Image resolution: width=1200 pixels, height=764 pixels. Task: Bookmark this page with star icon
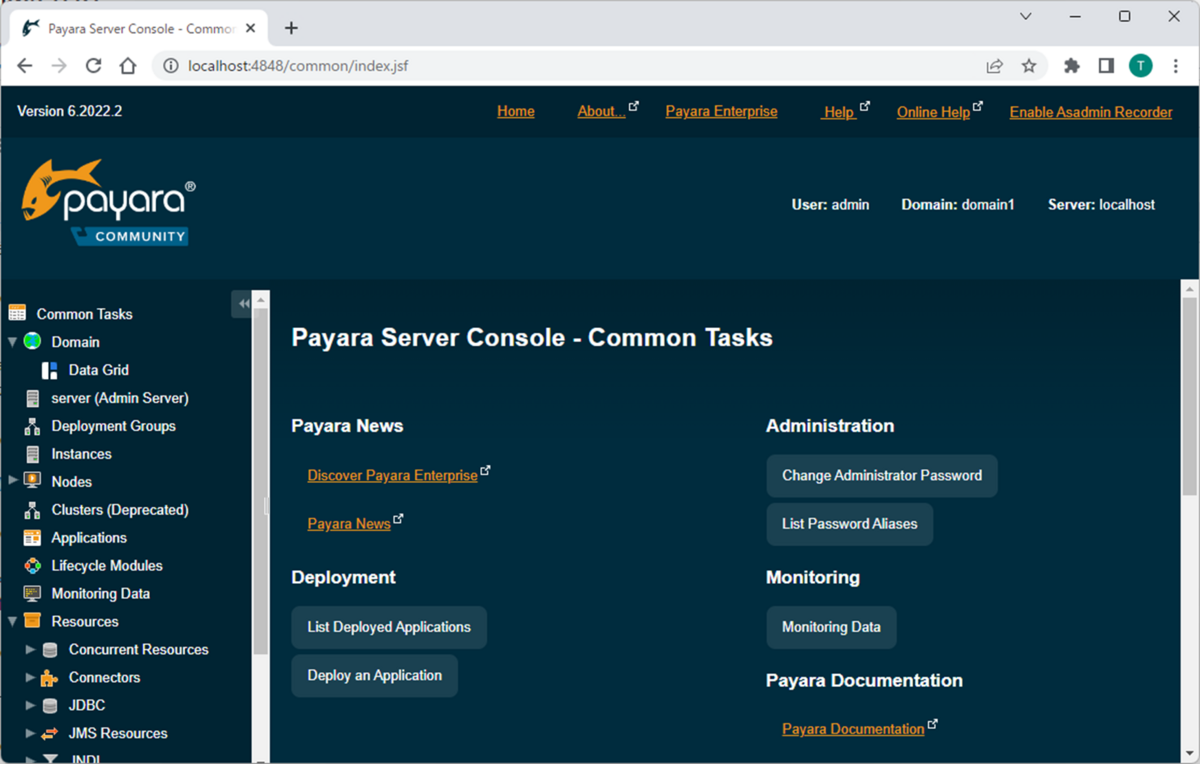(1029, 66)
